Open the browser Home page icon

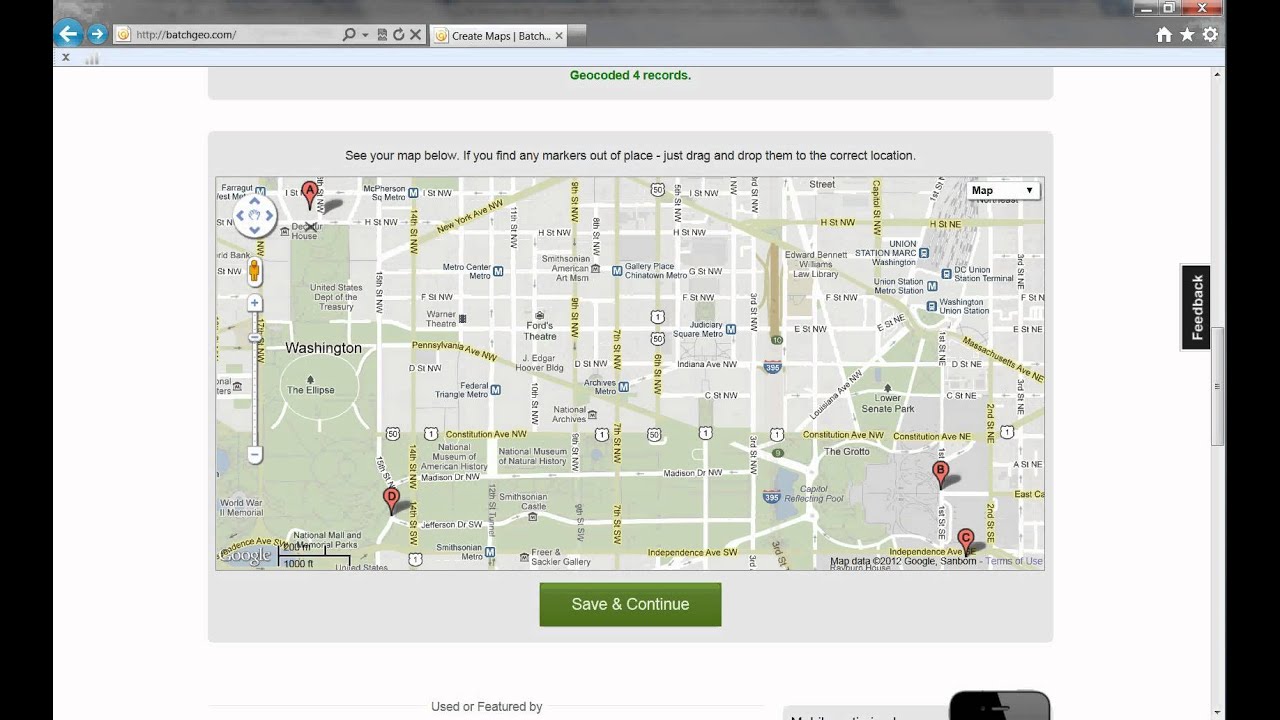click(1164, 35)
